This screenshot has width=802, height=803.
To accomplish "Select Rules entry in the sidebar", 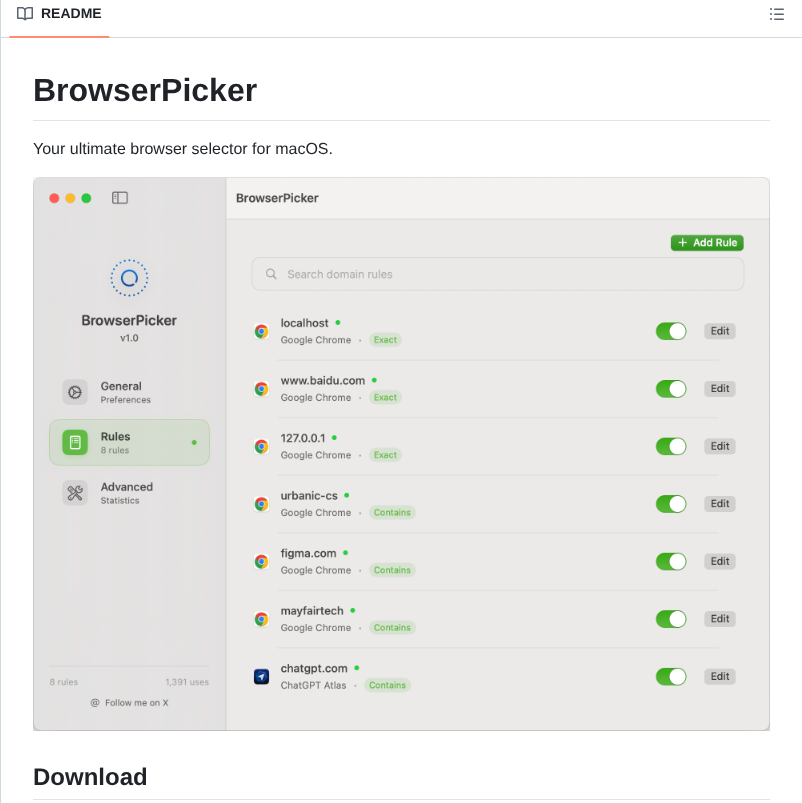I will point(129,441).
